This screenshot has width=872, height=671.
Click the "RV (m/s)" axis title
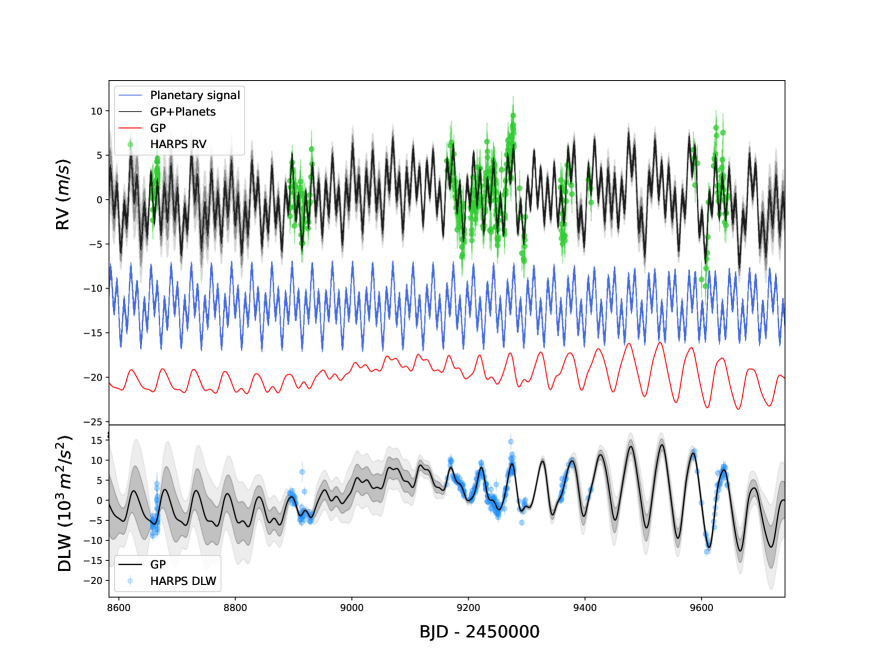click(63, 195)
